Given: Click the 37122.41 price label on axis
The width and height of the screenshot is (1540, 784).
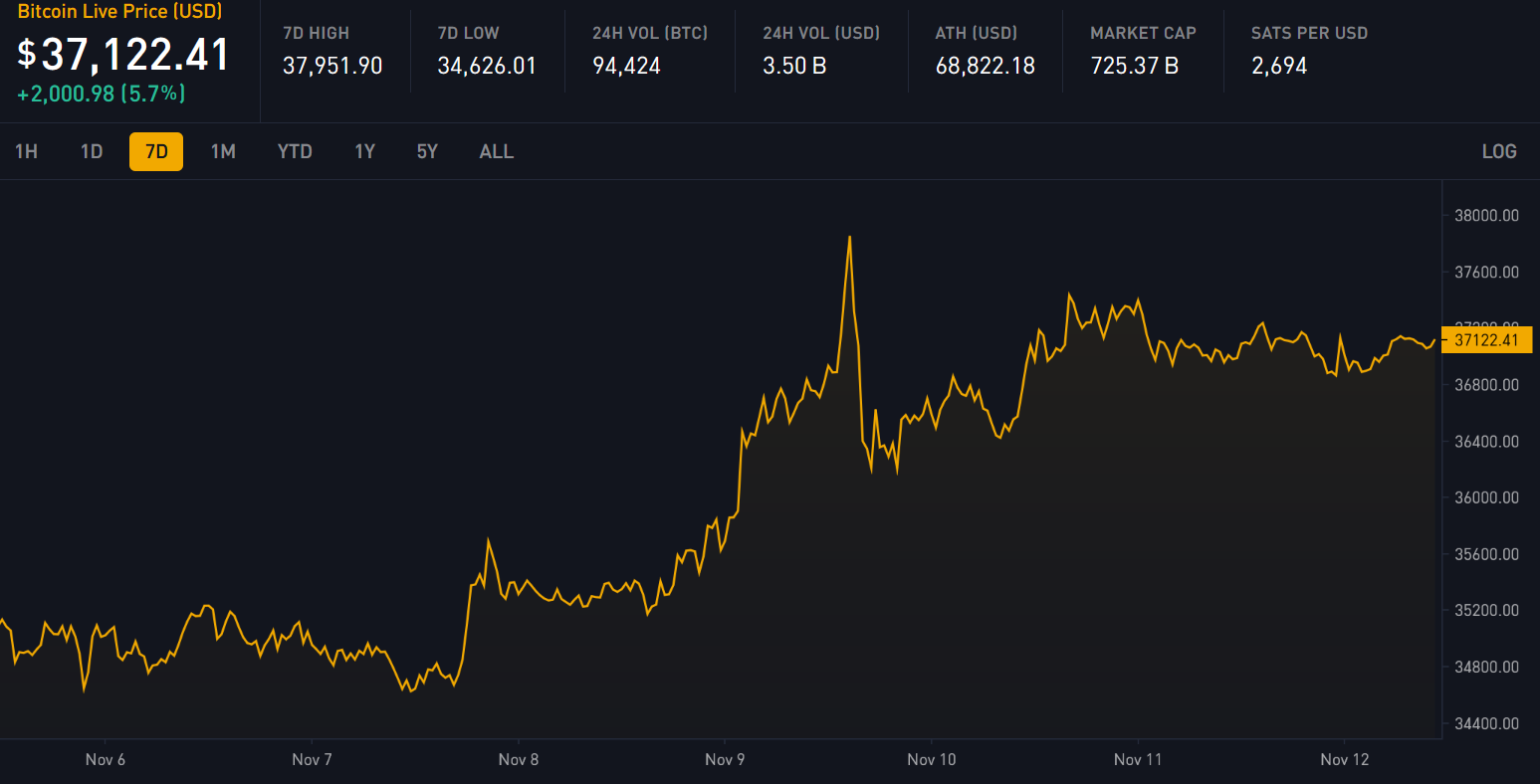Looking at the screenshot, I should [x=1486, y=340].
